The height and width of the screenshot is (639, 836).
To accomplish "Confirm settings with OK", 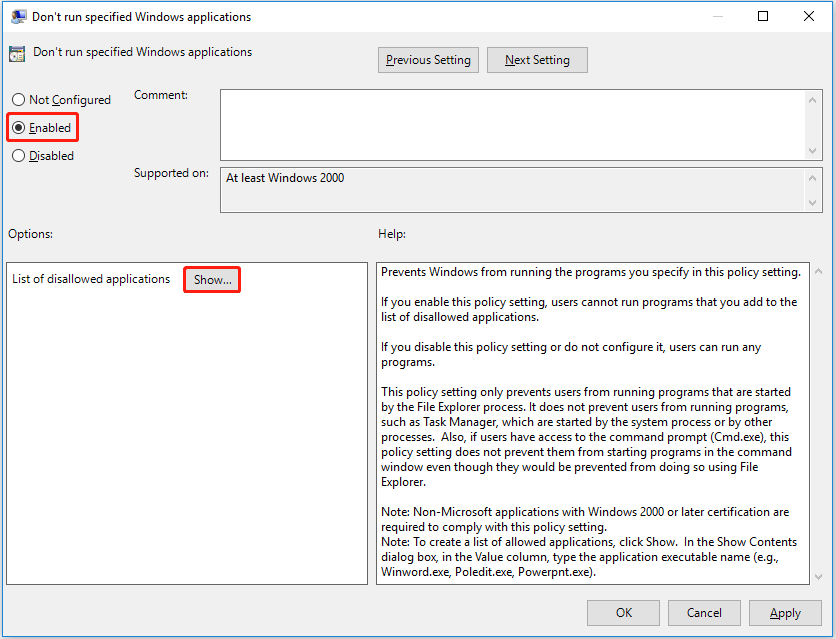I will (x=623, y=612).
